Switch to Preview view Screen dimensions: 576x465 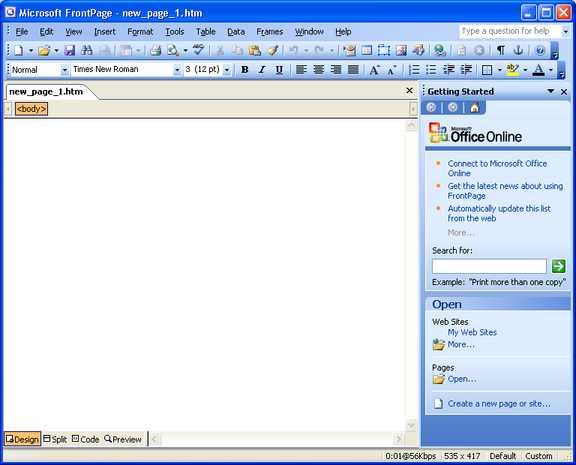[123, 439]
